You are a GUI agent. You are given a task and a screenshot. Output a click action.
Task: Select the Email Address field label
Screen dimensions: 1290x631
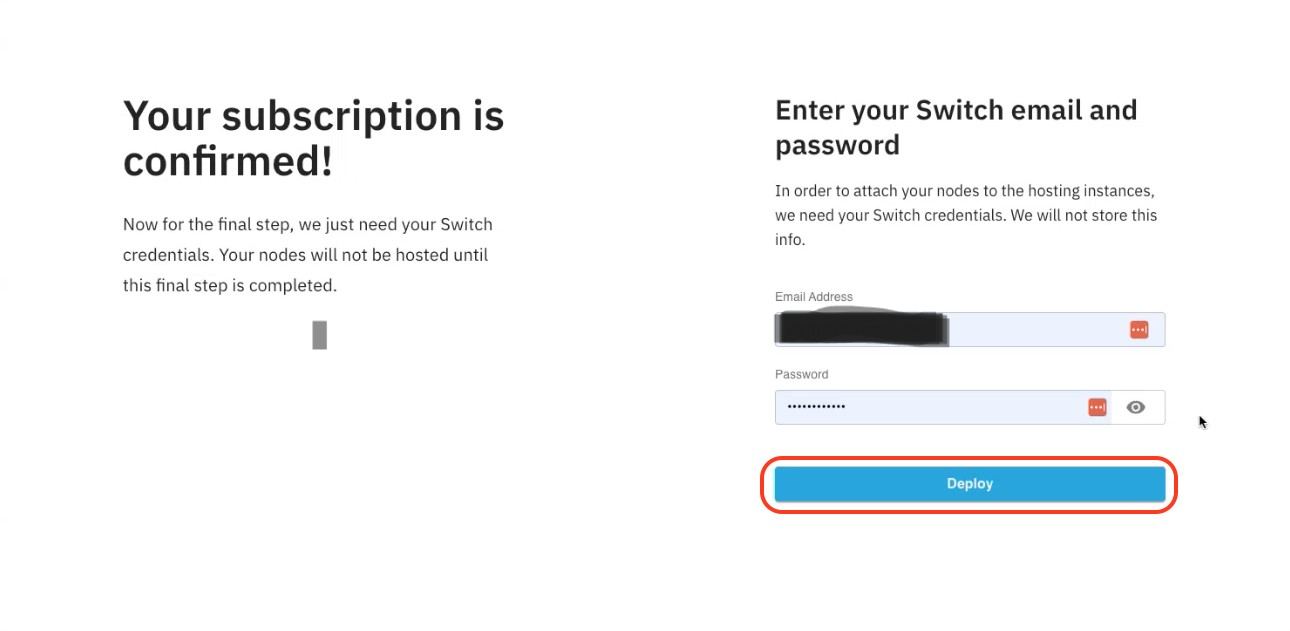(x=814, y=297)
